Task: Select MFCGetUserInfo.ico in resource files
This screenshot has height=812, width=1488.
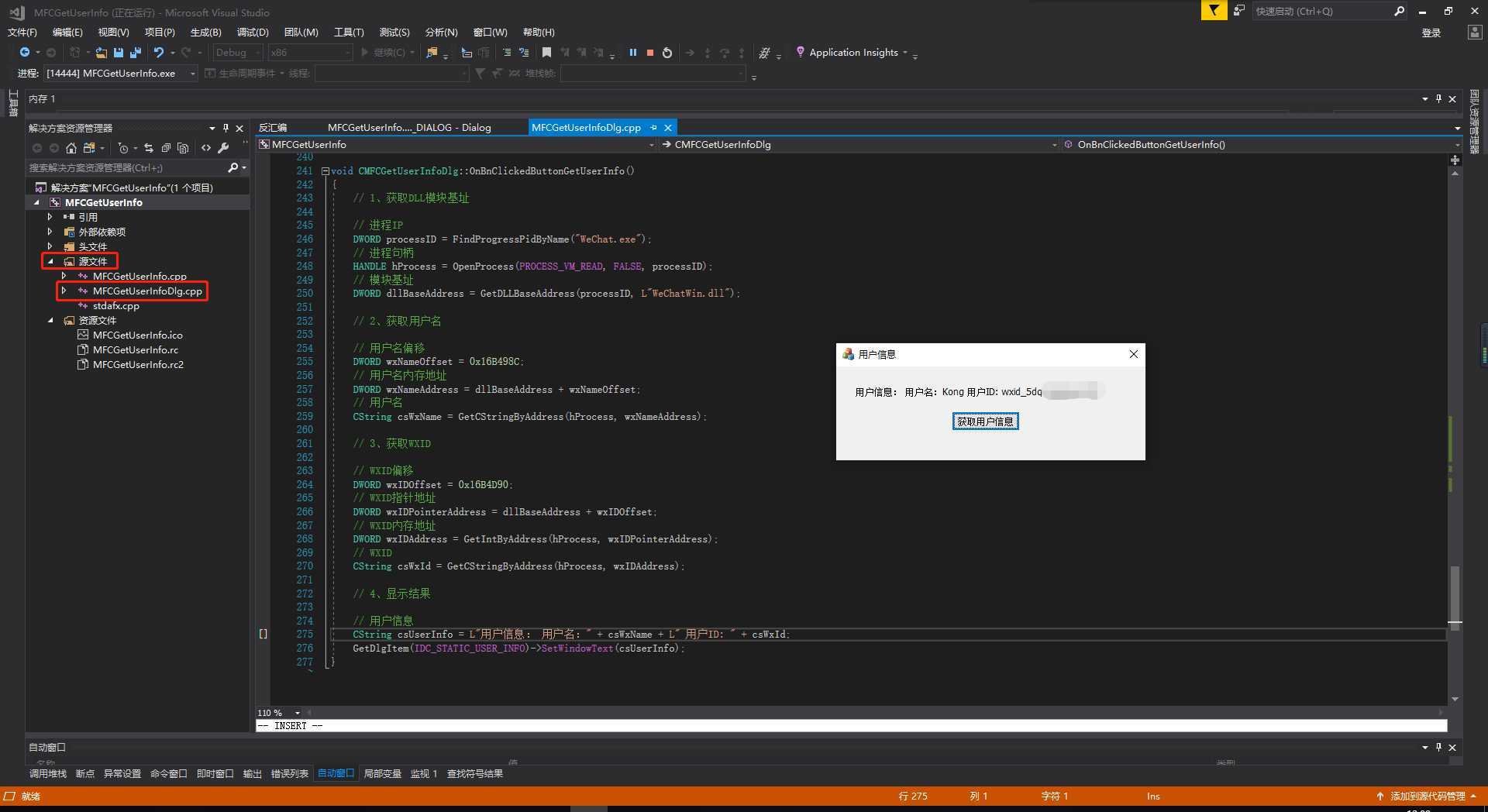Action: pyautogui.click(x=138, y=335)
